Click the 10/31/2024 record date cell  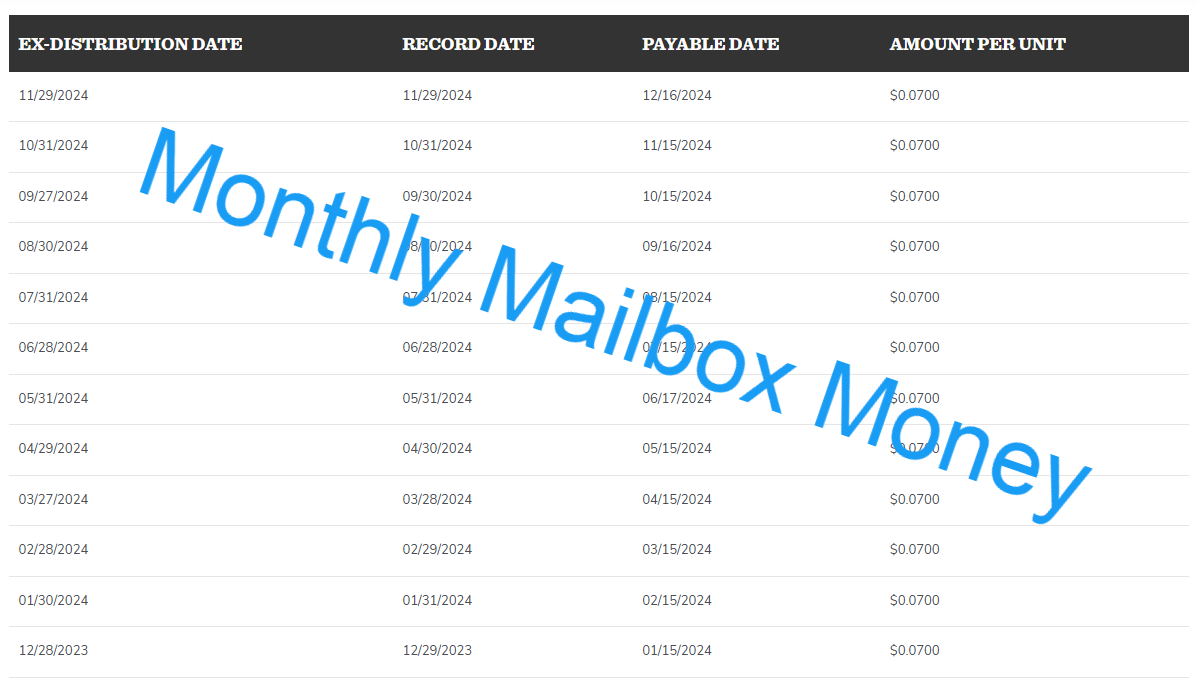(x=437, y=145)
